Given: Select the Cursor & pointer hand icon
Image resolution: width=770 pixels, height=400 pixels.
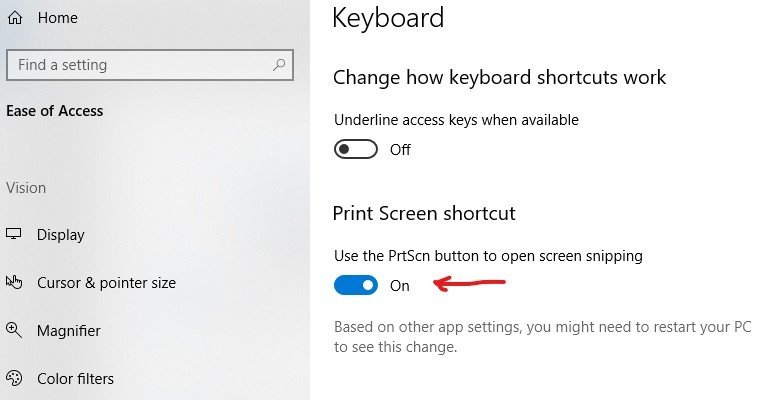Looking at the screenshot, I should pos(14,282).
